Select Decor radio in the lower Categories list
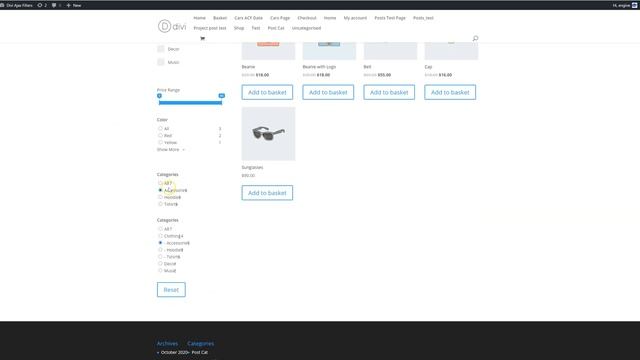This screenshot has width=640, height=360. coord(160,264)
